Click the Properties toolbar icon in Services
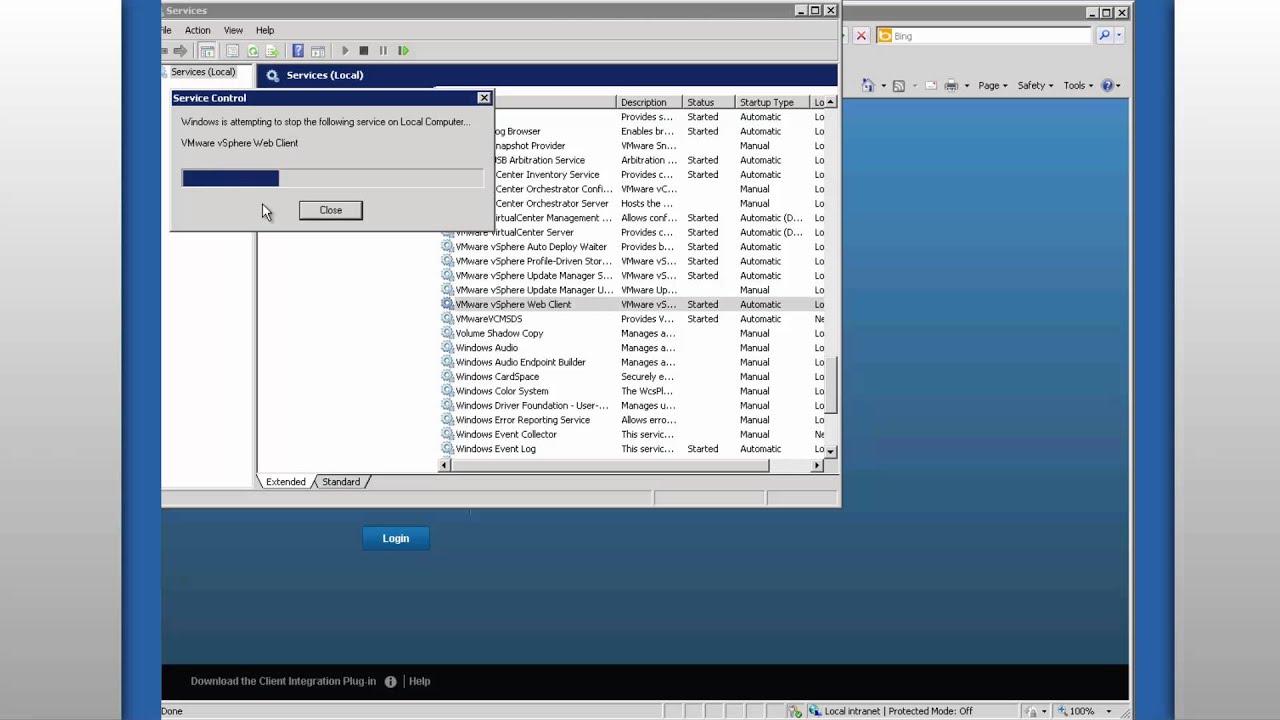This screenshot has width=1280, height=720. pyautogui.click(x=232, y=51)
